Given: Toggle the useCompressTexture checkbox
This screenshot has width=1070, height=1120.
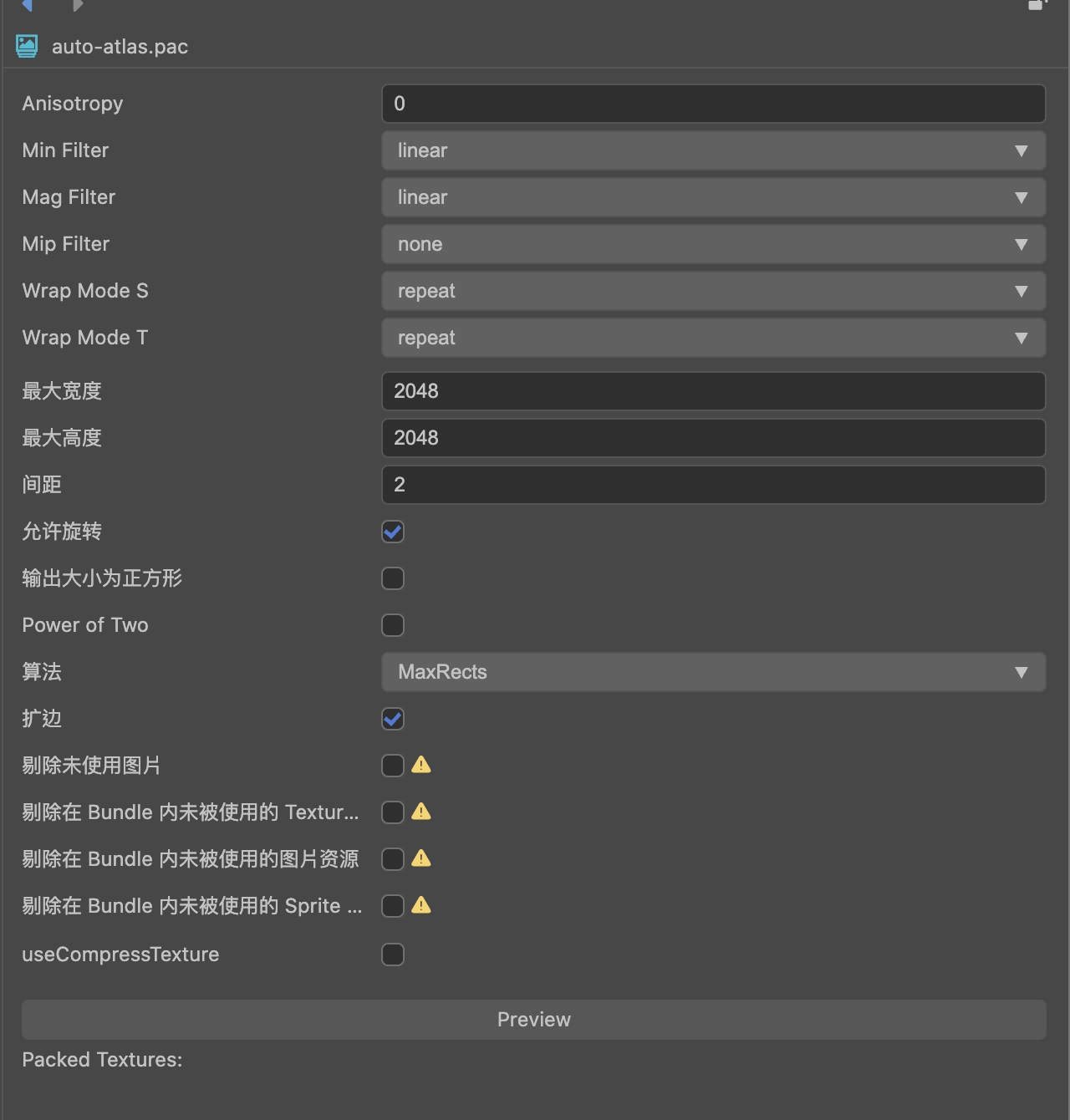Looking at the screenshot, I should [393, 955].
